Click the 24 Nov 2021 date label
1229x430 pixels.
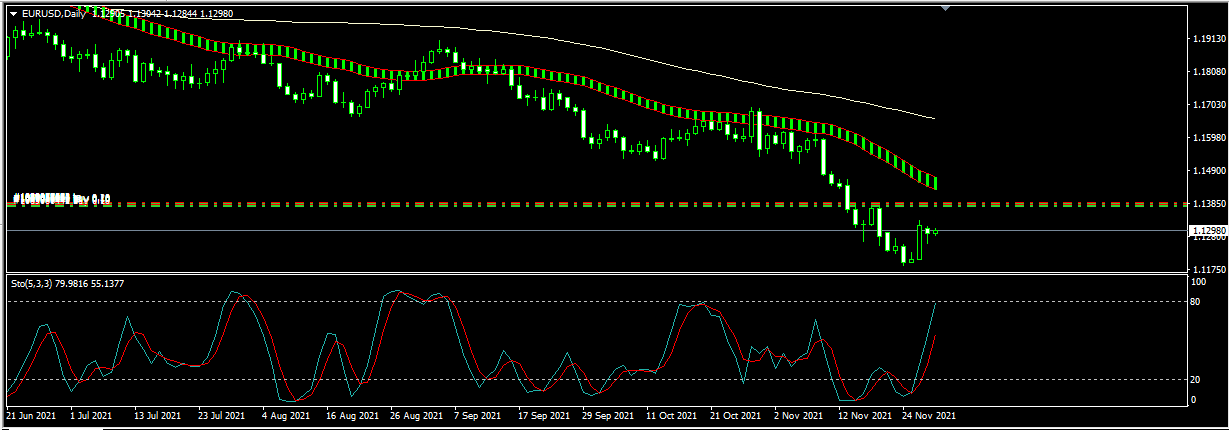tap(930, 414)
